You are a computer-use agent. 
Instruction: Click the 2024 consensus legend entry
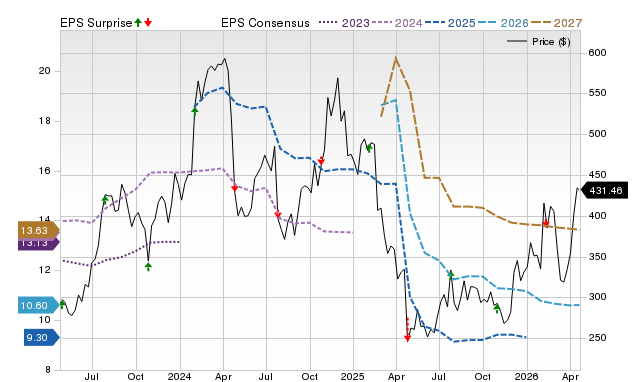[x=397, y=23]
